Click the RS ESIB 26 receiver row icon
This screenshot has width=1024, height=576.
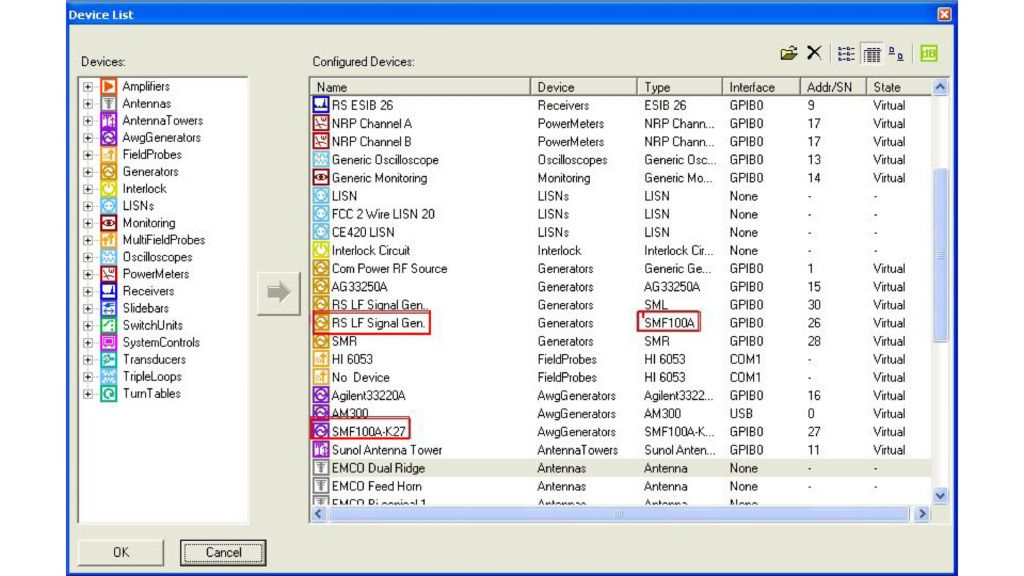coord(320,104)
